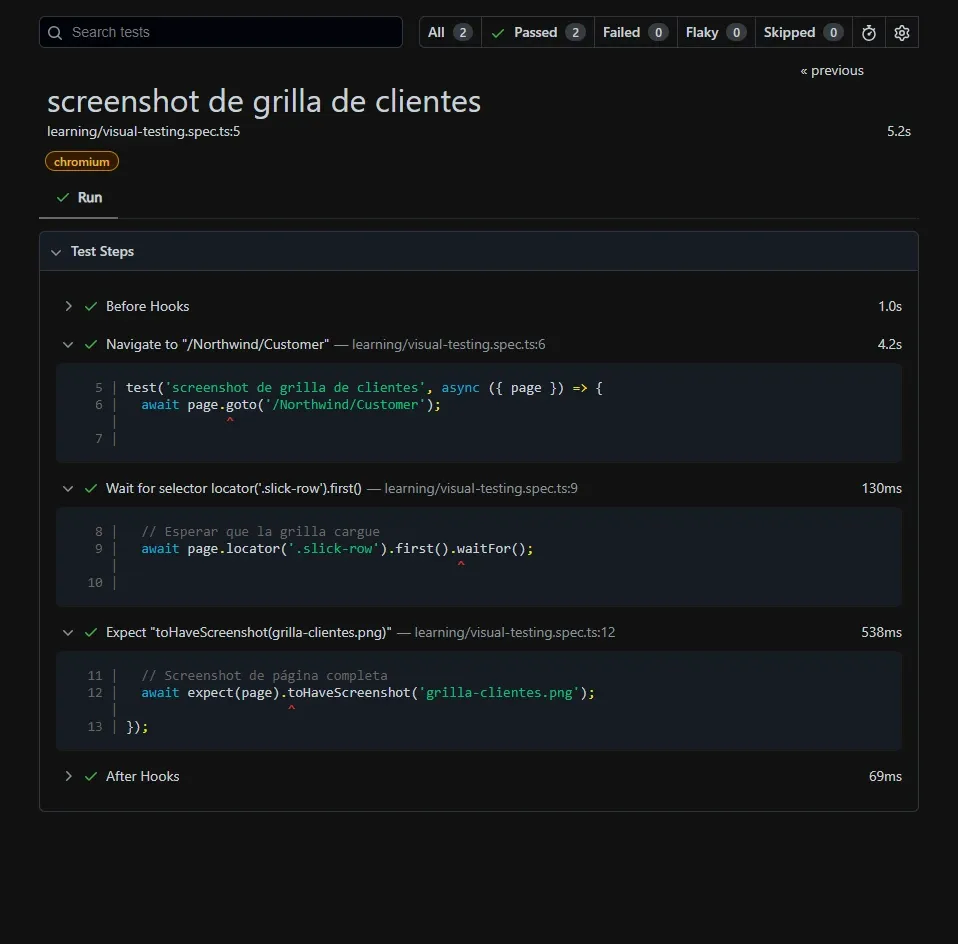Screen dimensions: 958x944
Task: Click the page.goto code line
Action: [291, 404]
